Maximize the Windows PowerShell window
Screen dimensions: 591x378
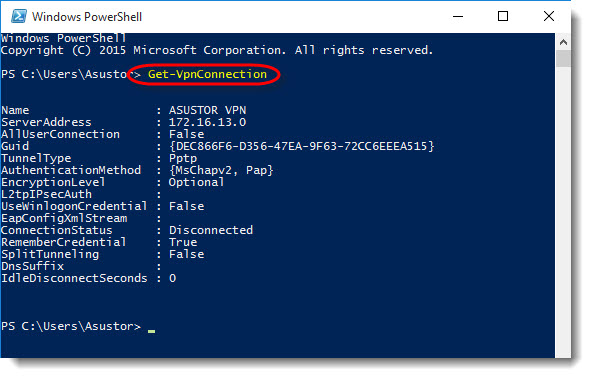[503, 16]
